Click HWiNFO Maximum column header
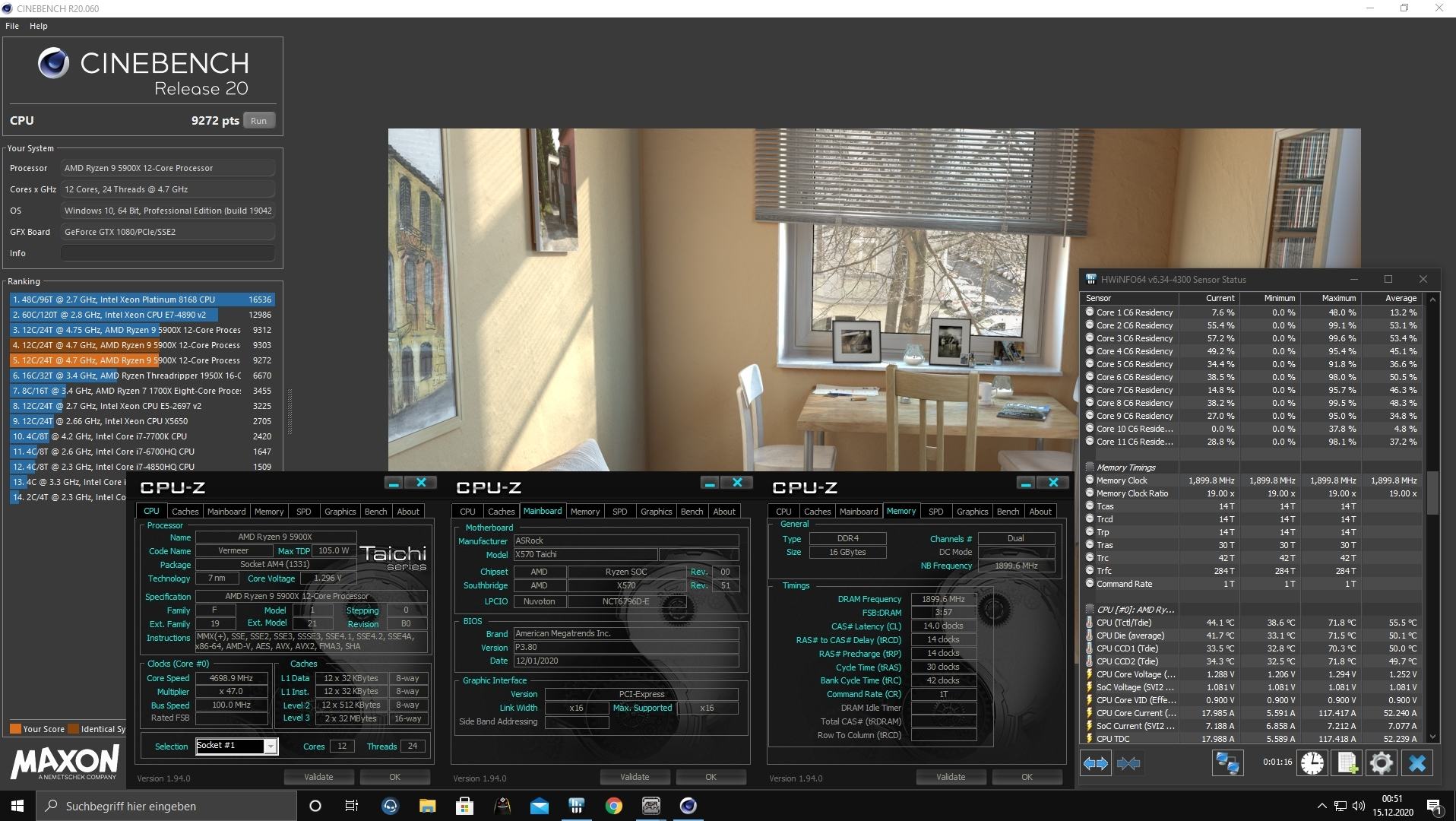 point(1330,298)
